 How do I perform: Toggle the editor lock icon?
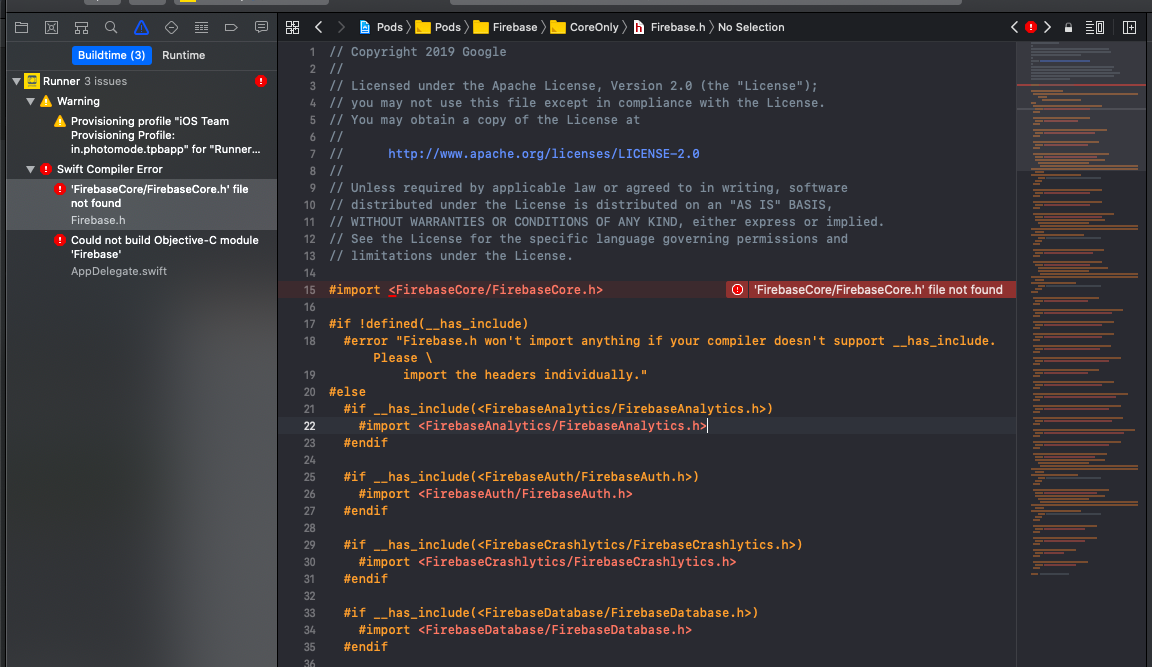[1069, 28]
